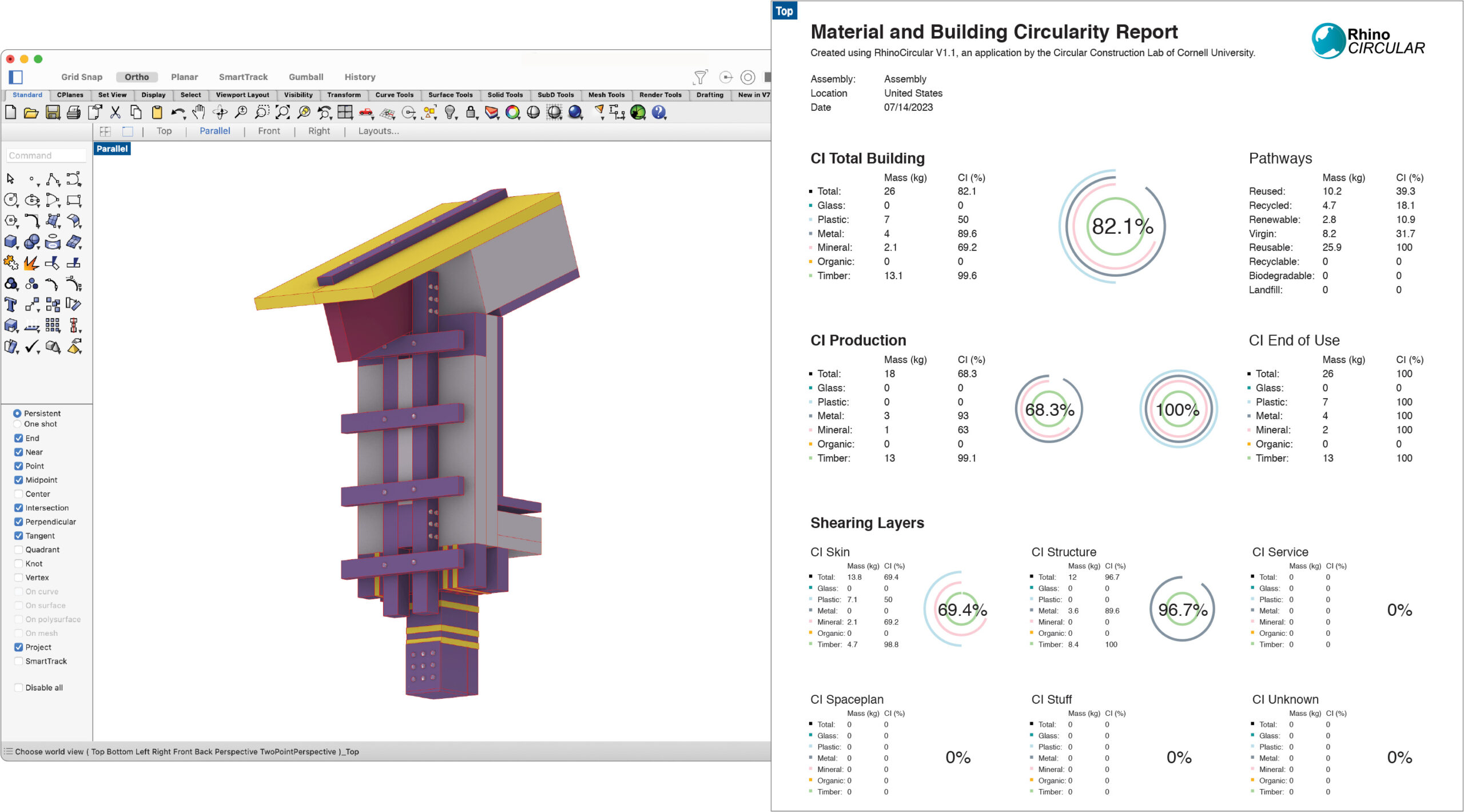Select the Pan hand tool
Screen dimensions: 1464x812
[198, 112]
